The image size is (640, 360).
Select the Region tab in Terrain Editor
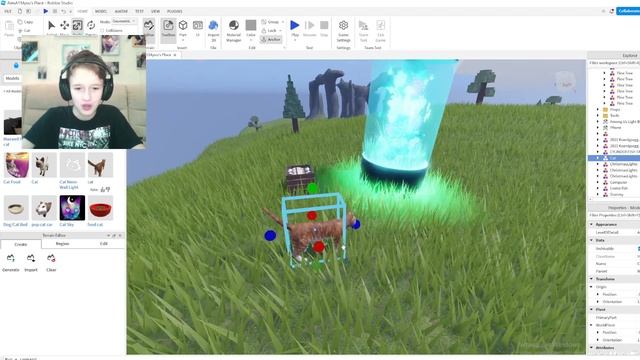click(62, 244)
